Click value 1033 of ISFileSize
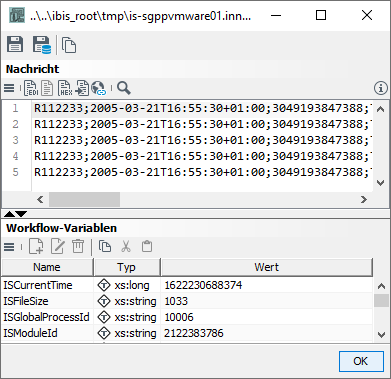 (x=176, y=301)
